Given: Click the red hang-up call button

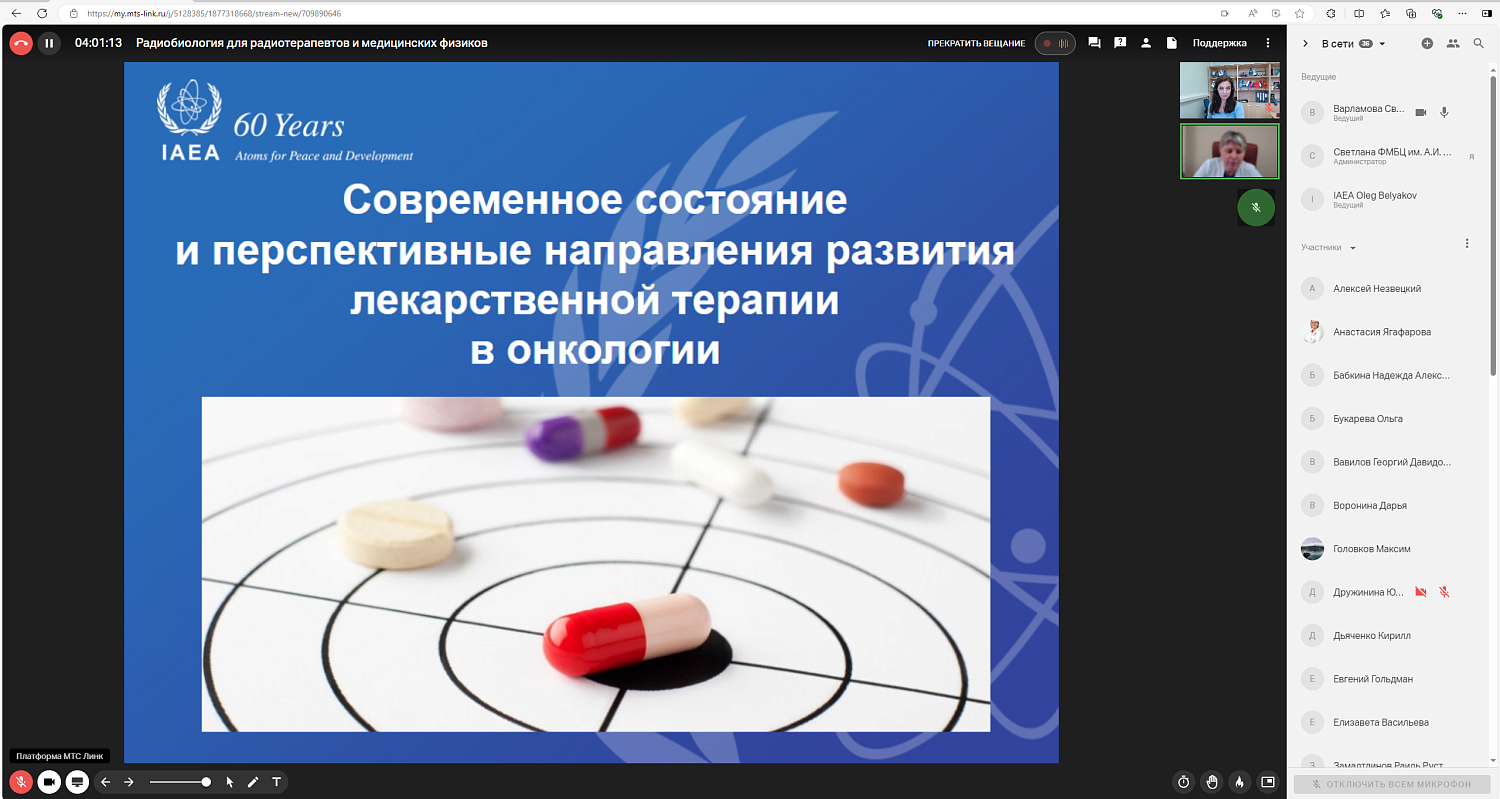Looking at the screenshot, I should [21, 43].
